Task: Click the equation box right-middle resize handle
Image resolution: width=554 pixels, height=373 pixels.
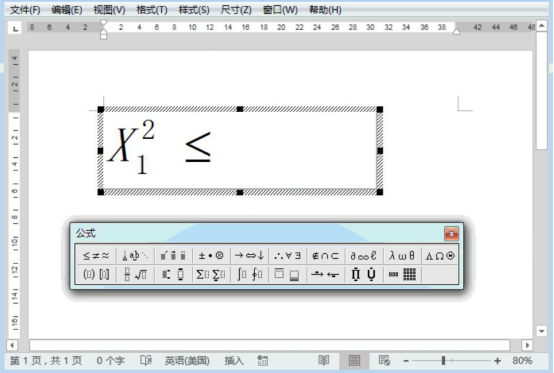Action: point(380,151)
